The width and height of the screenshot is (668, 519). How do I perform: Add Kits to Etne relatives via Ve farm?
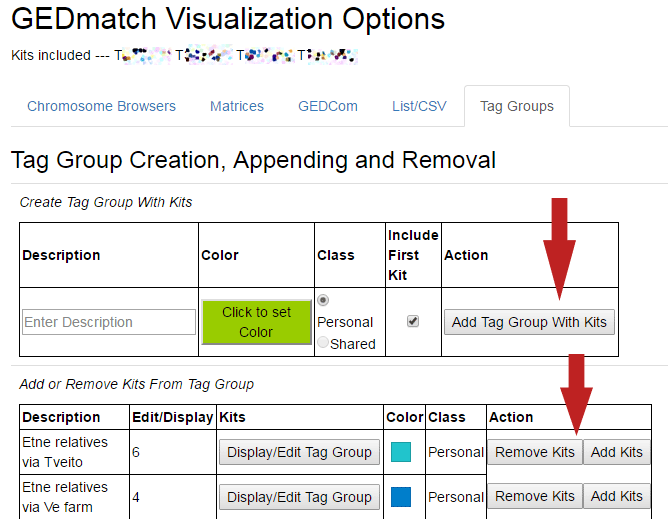(x=616, y=496)
